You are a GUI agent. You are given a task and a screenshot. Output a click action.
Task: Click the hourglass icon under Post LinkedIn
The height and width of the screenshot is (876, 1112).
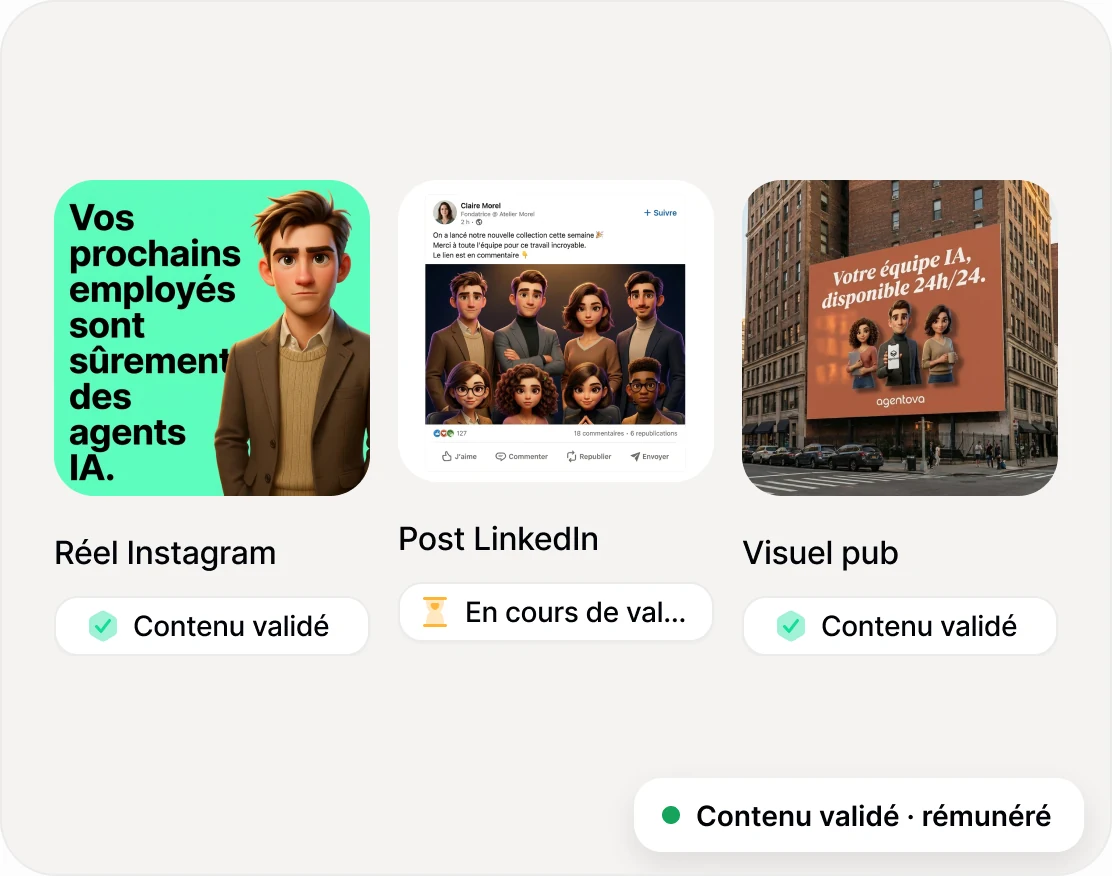tap(435, 612)
